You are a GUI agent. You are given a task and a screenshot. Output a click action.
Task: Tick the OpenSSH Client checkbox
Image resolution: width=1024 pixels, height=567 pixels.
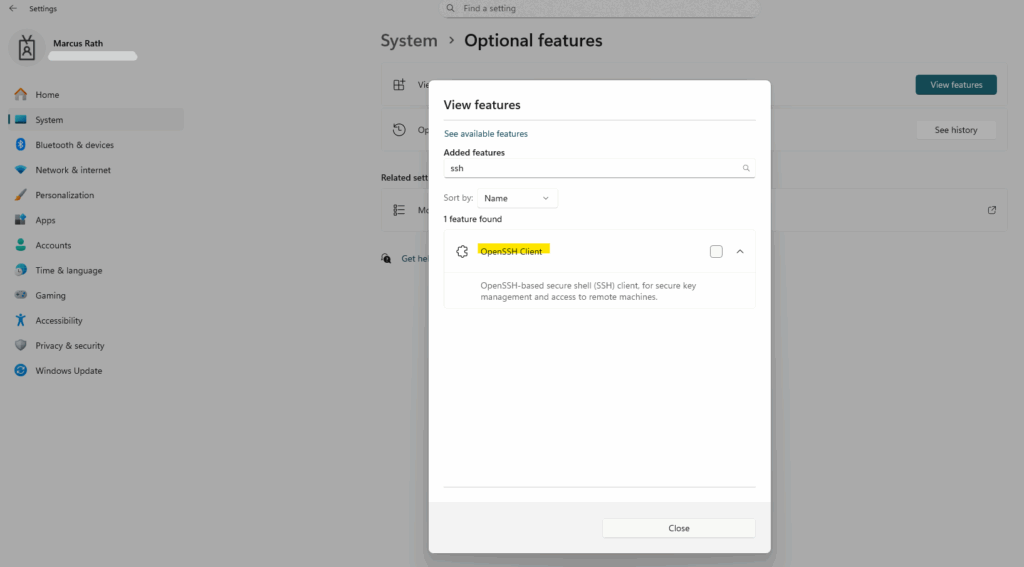(x=716, y=251)
